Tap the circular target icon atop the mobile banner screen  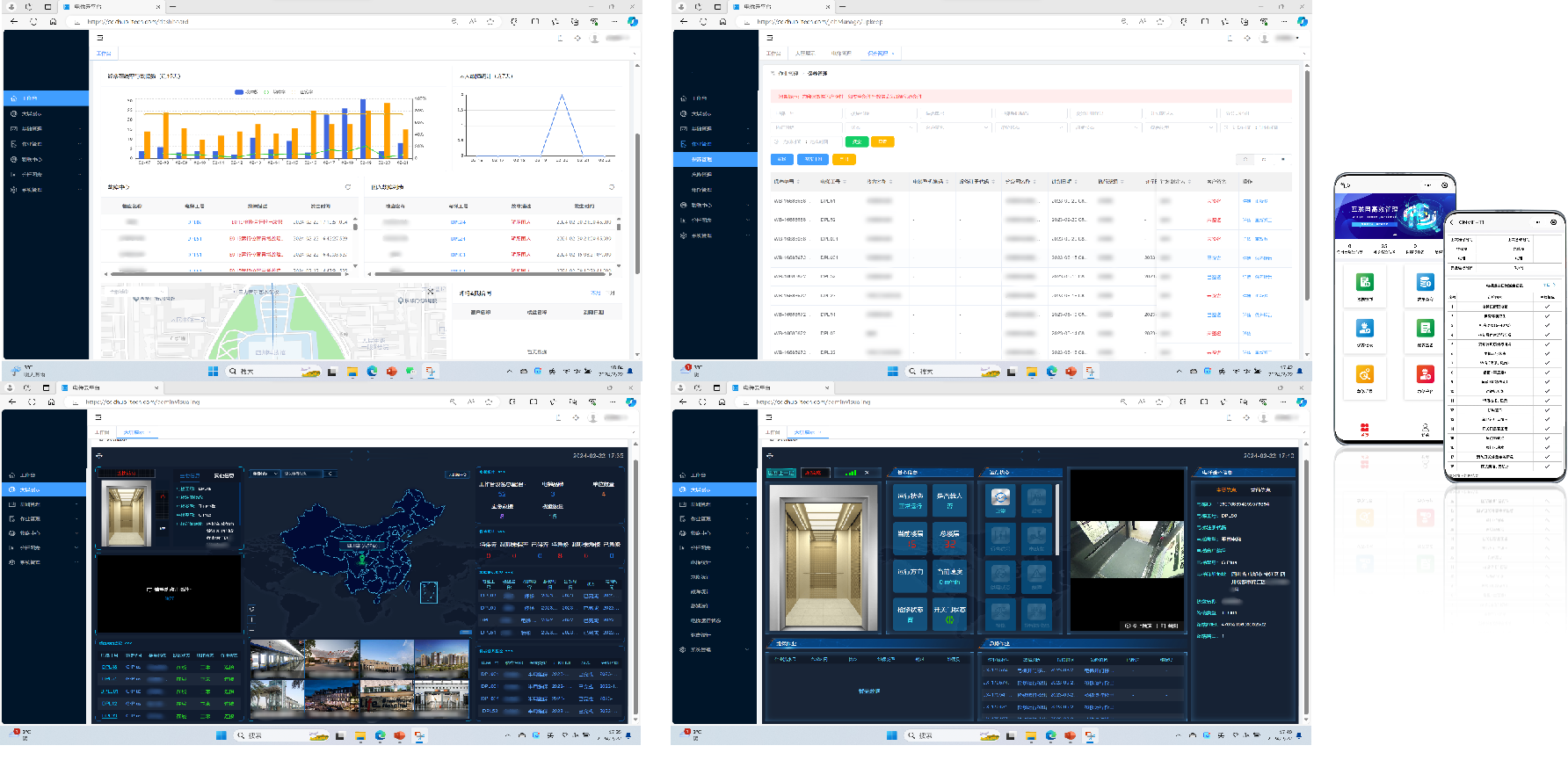[1445, 185]
